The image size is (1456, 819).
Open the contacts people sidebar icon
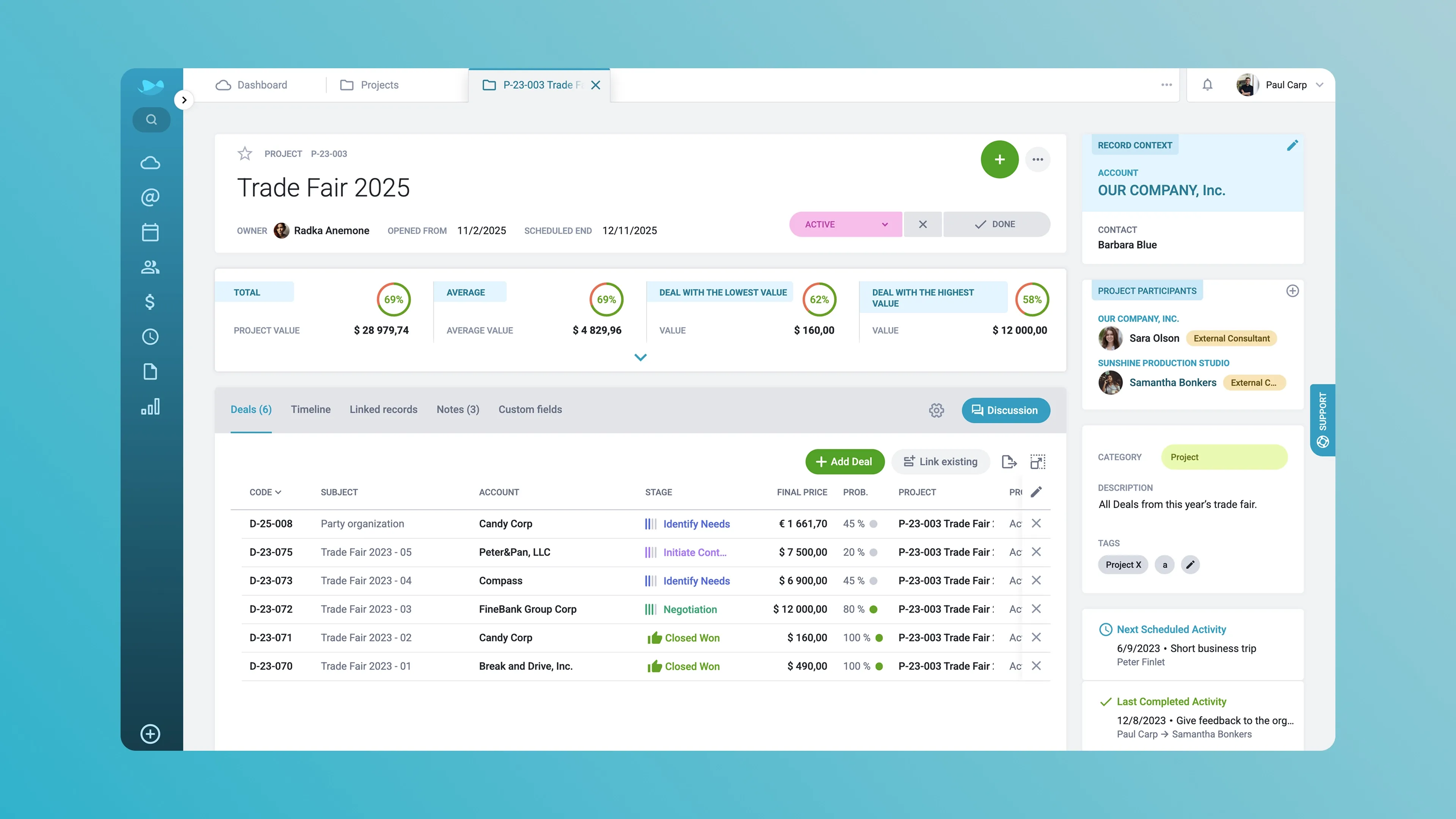(151, 267)
